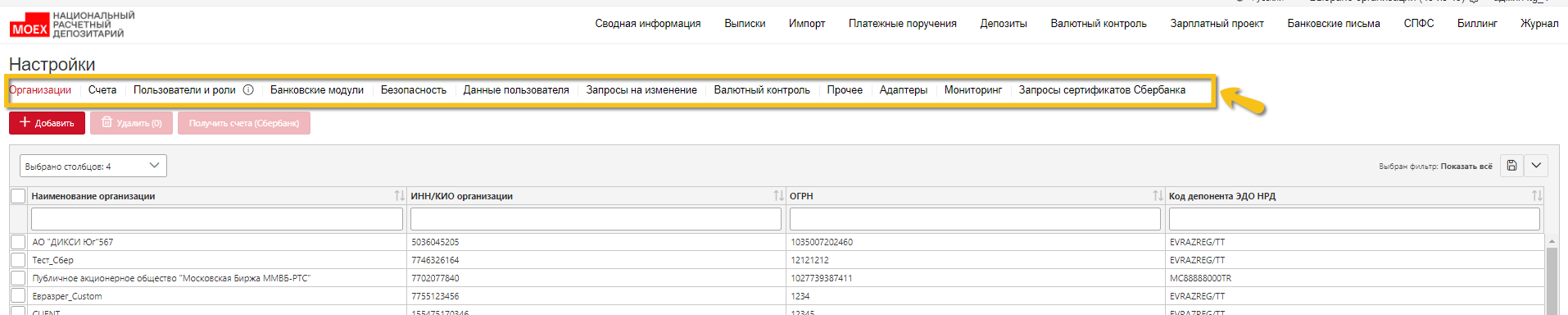Click Получить счета (Сбербанк) button
The width and height of the screenshot is (1568, 315).
coord(244,123)
